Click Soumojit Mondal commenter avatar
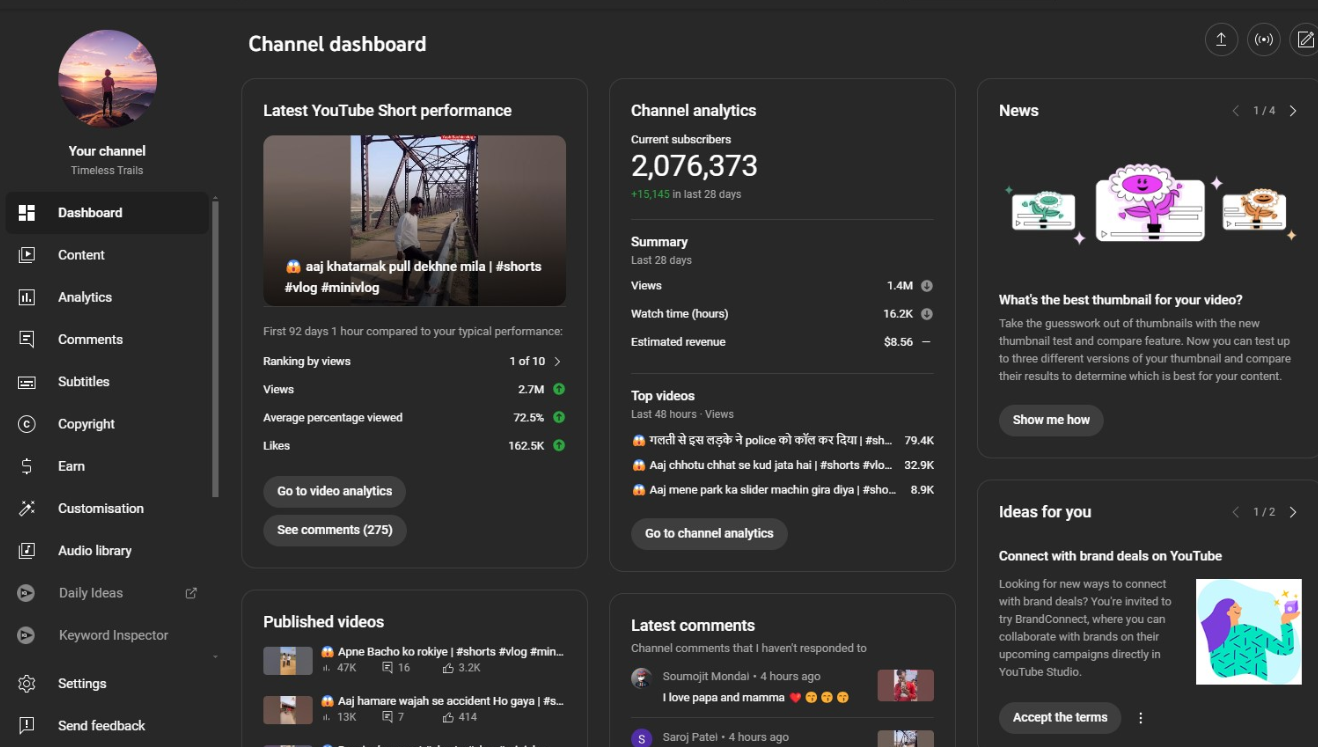This screenshot has height=747, width=1318. pos(642,678)
